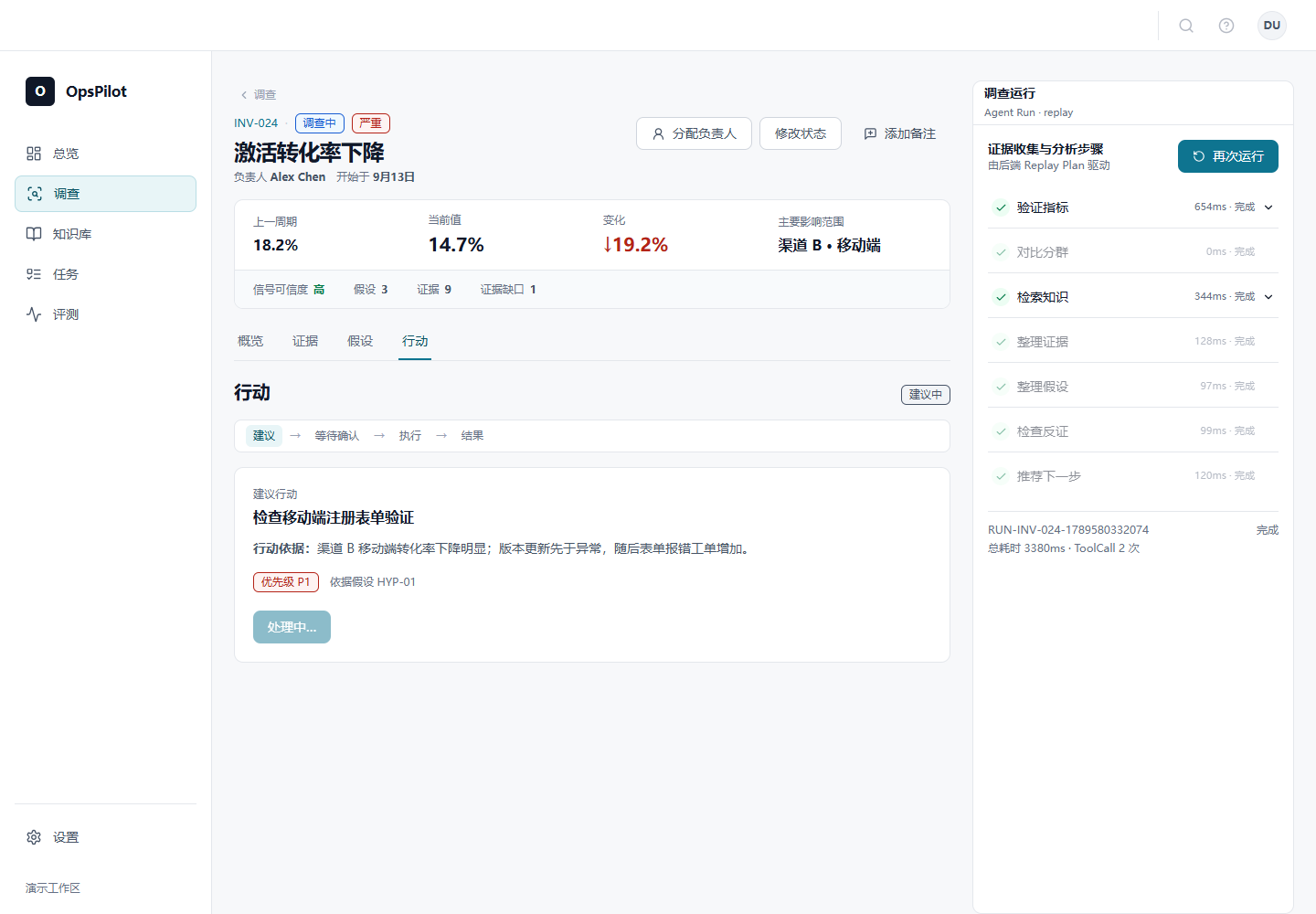Image resolution: width=1316 pixels, height=914 pixels.
Task: Click the 修改状态 button
Action: 801,133
